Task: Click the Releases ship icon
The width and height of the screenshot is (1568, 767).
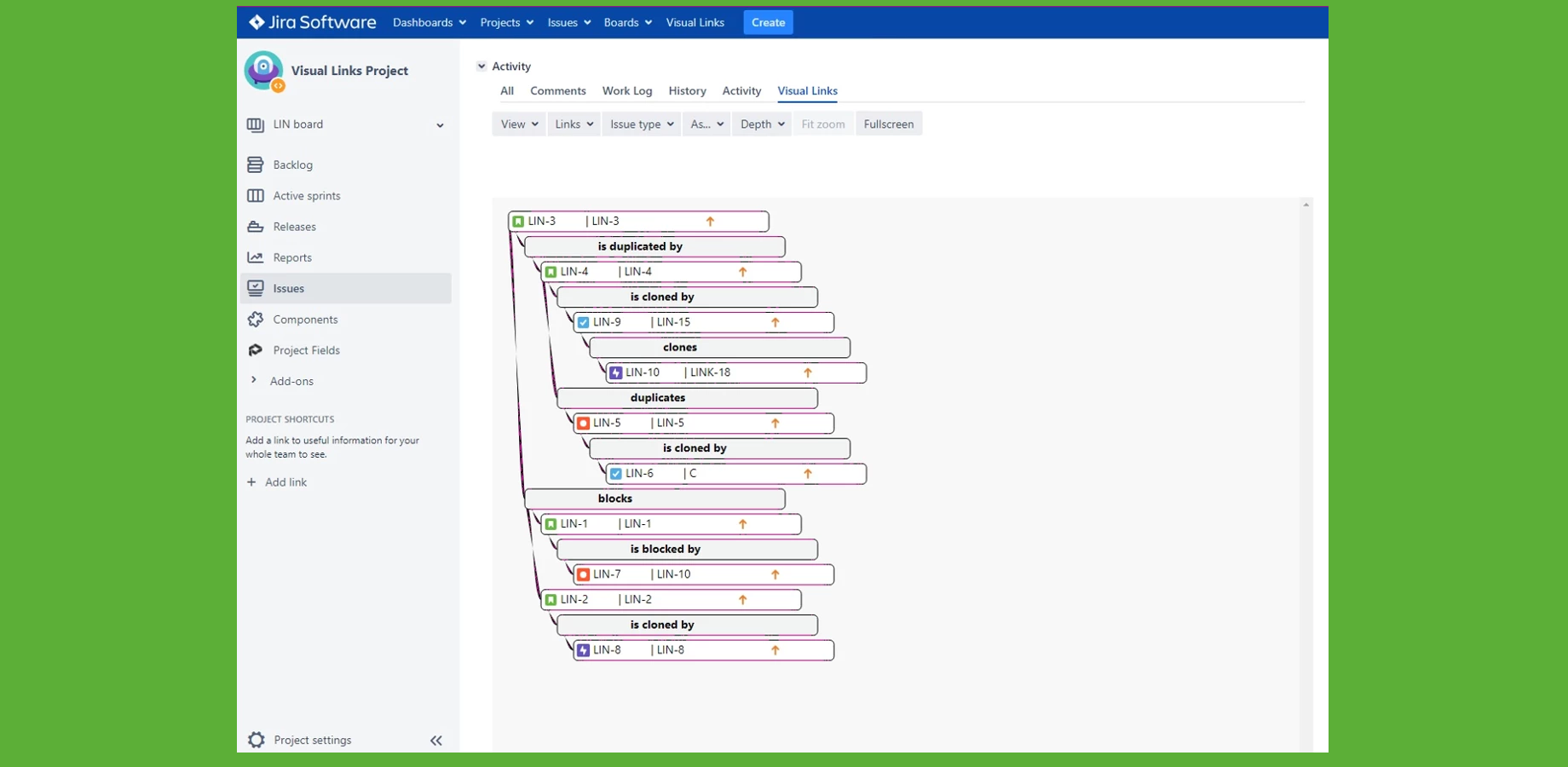Action: point(255,227)
